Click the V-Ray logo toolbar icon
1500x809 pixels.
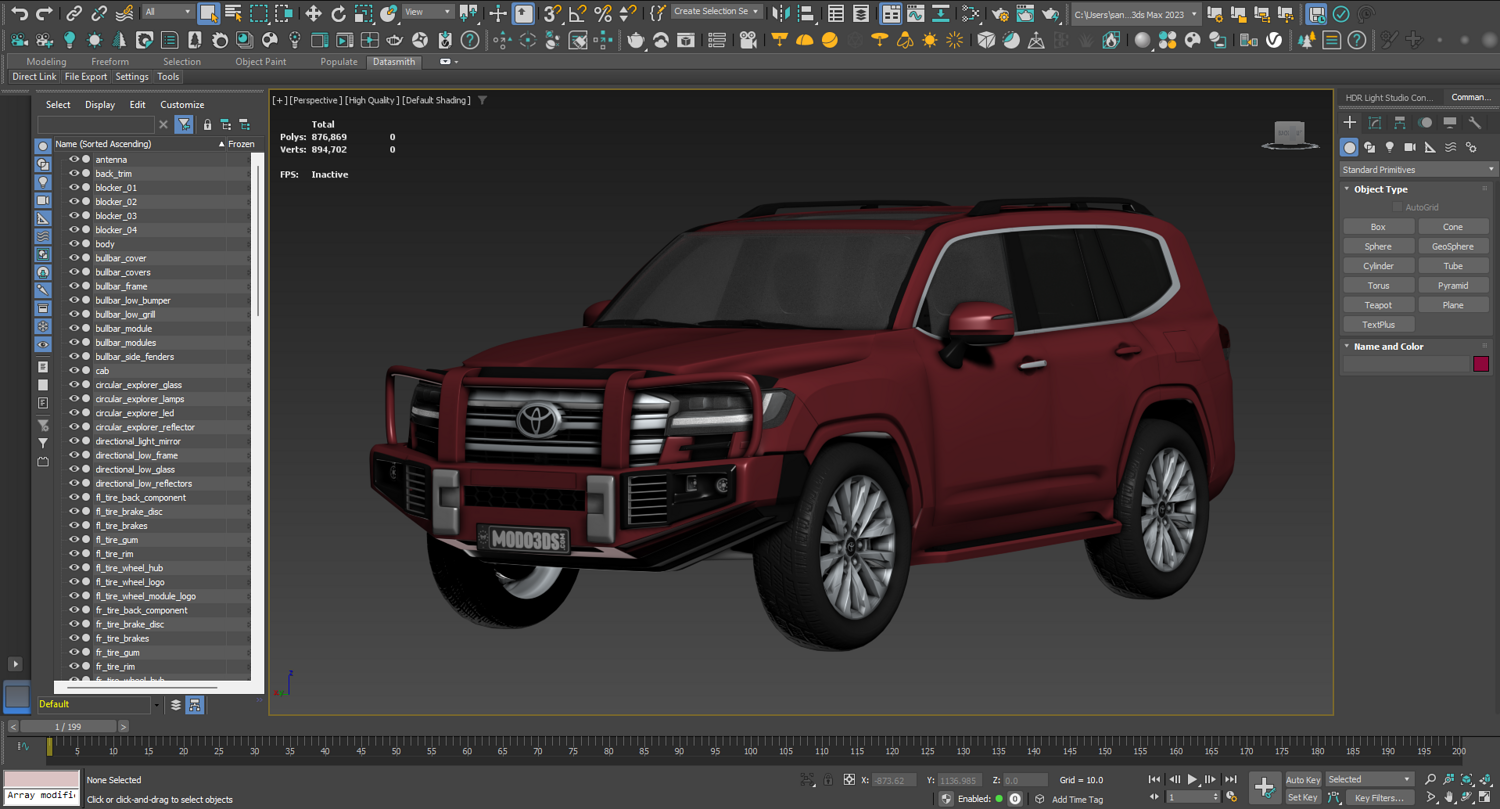[x=1274, y=40]
